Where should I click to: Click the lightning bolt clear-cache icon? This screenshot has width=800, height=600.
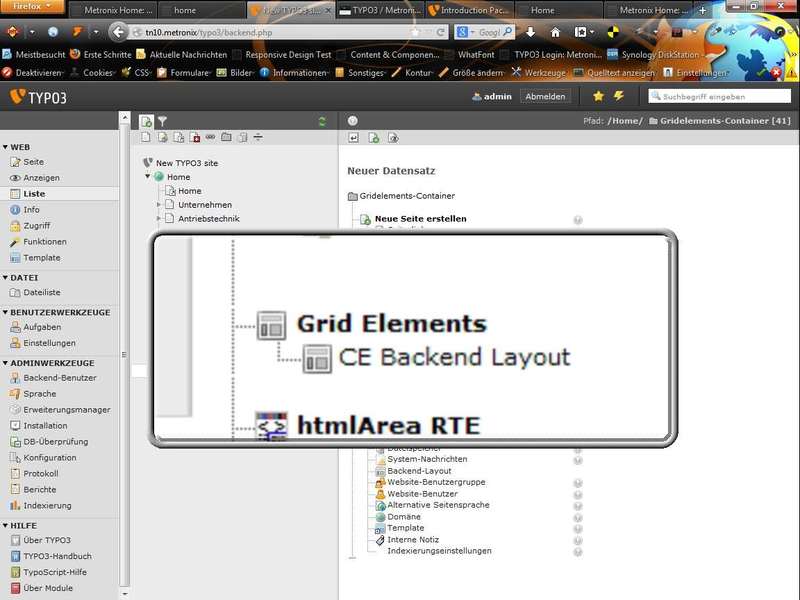(x=619, y=96)
